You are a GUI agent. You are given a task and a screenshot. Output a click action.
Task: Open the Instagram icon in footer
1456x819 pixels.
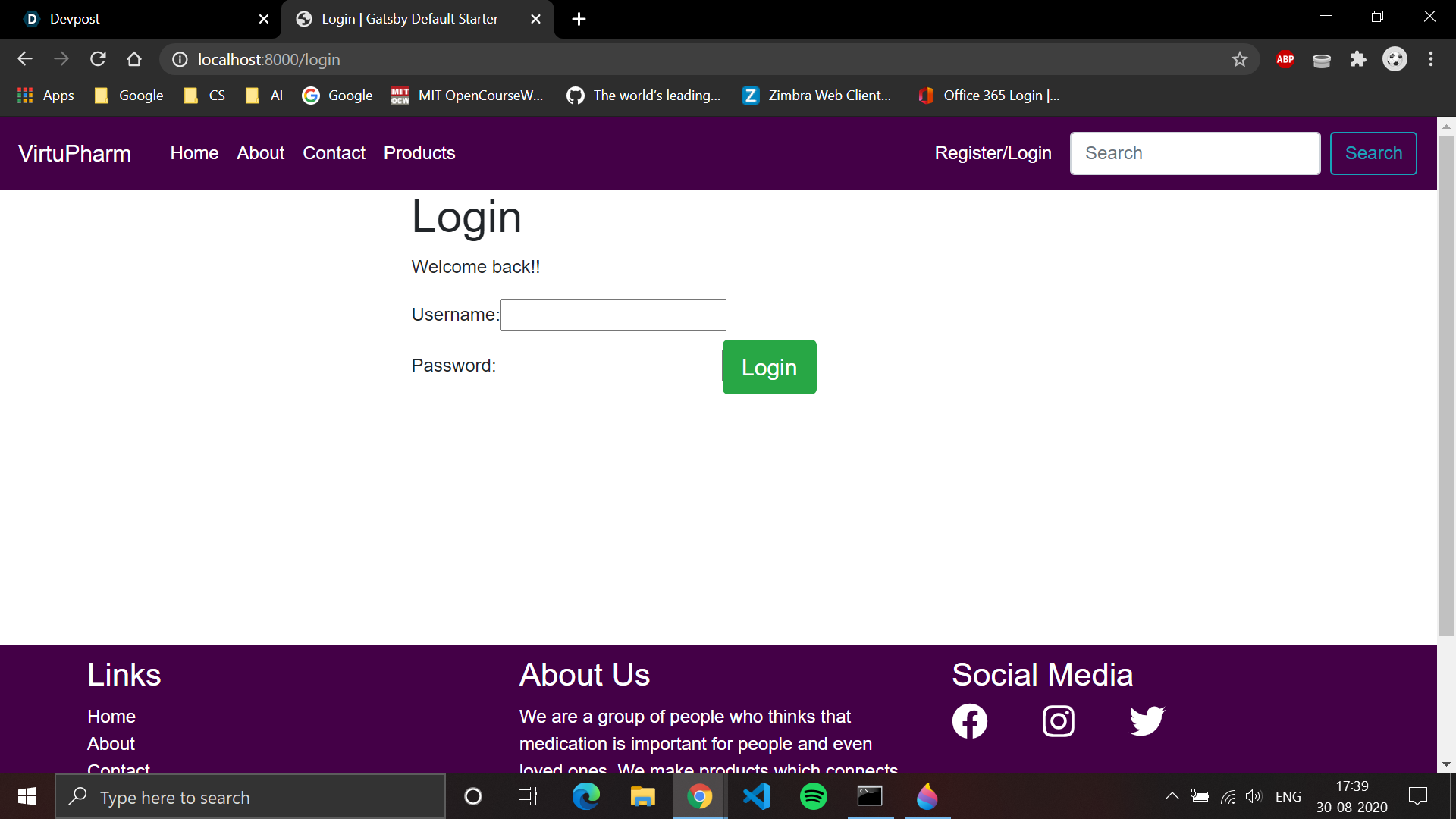click(x=1058, y=721)
